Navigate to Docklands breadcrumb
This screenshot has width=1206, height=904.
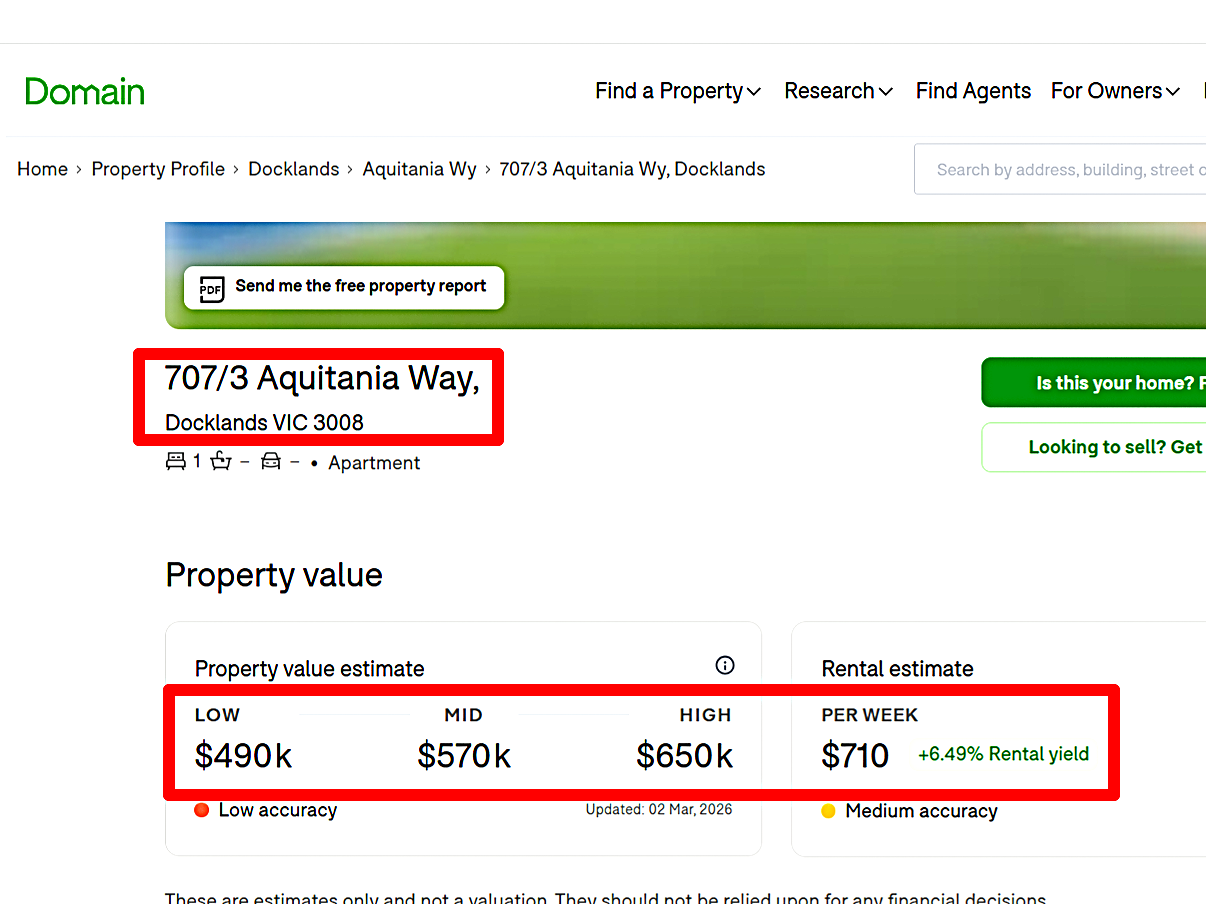point(294,169)
